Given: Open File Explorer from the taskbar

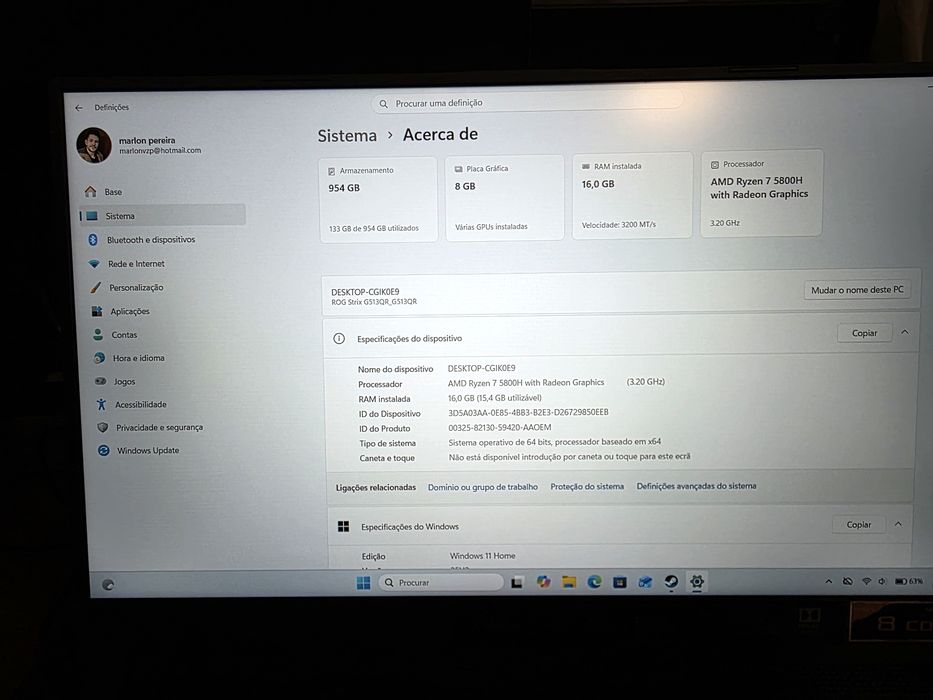Looking at the screenshot, I should [569, 582].
